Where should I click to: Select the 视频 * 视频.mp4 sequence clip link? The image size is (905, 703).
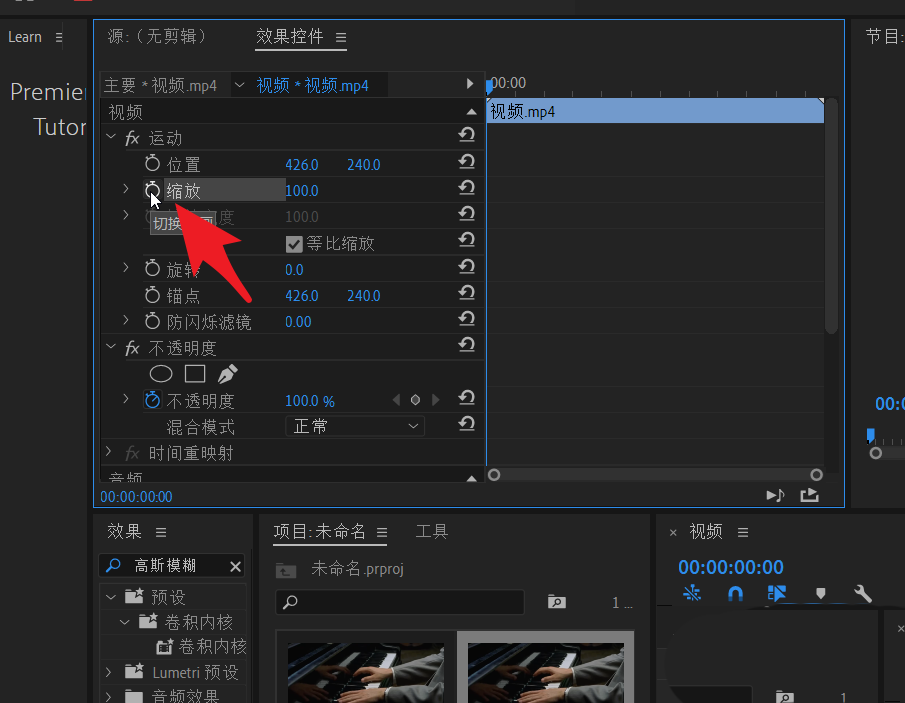pyautogui.click(x=312, y=85)
